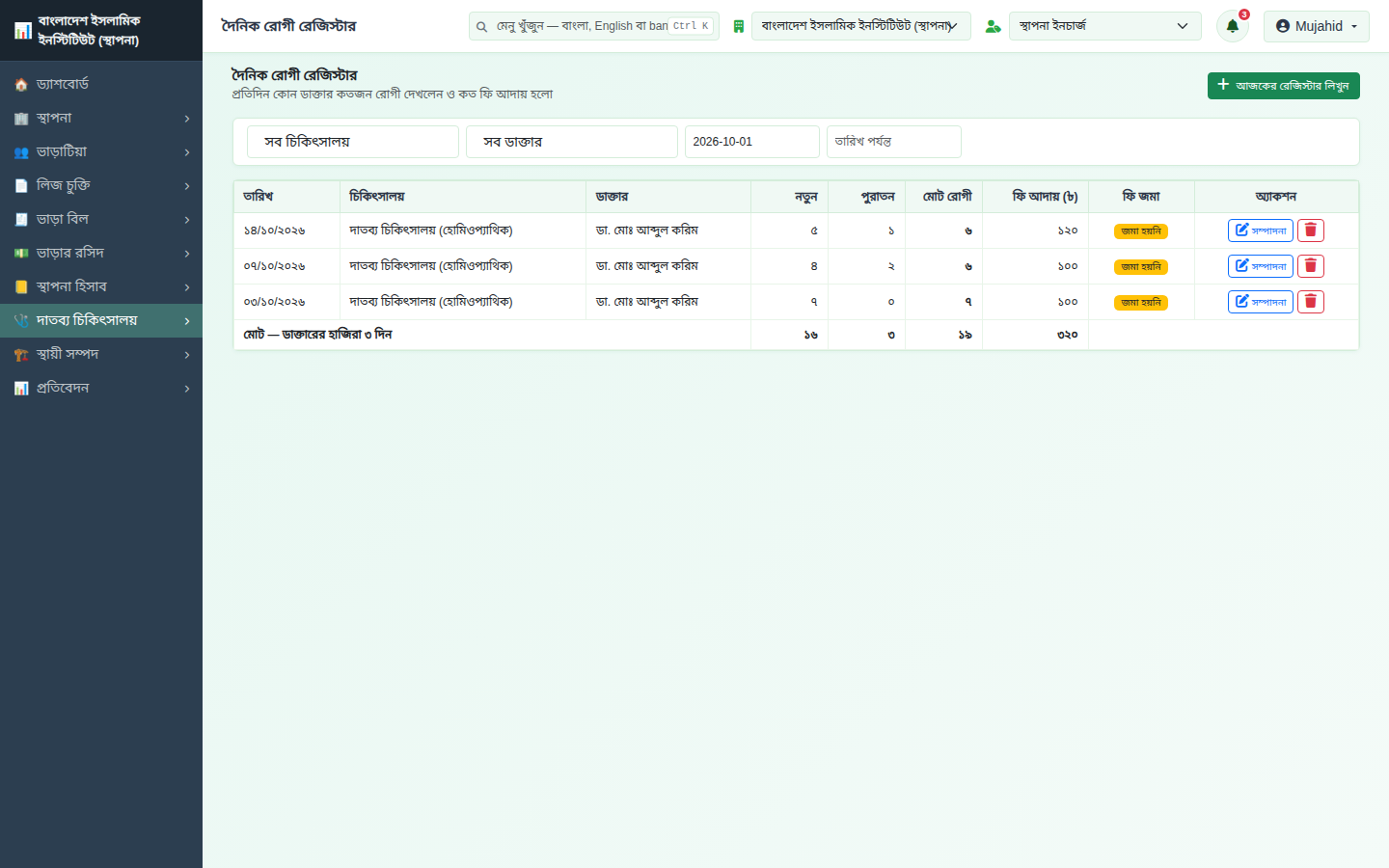Delete the ০৩/১০/২০২৬ register entry

[x=1310, y=302]
